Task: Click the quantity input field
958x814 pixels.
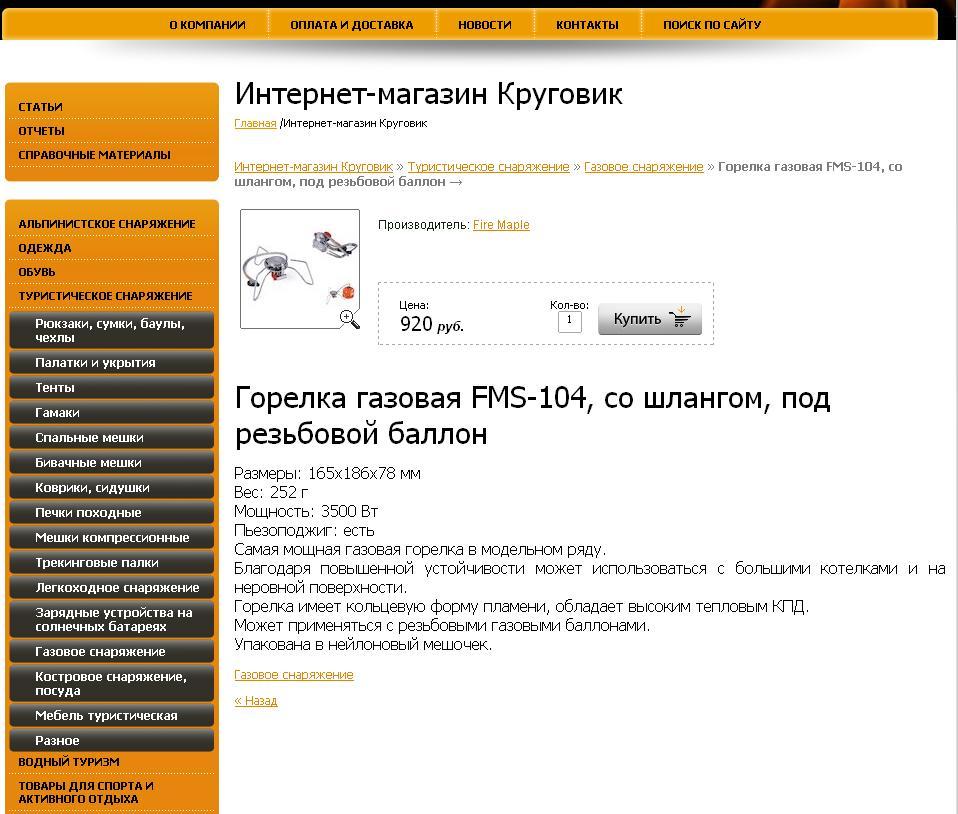Action: tap(569, 321)
